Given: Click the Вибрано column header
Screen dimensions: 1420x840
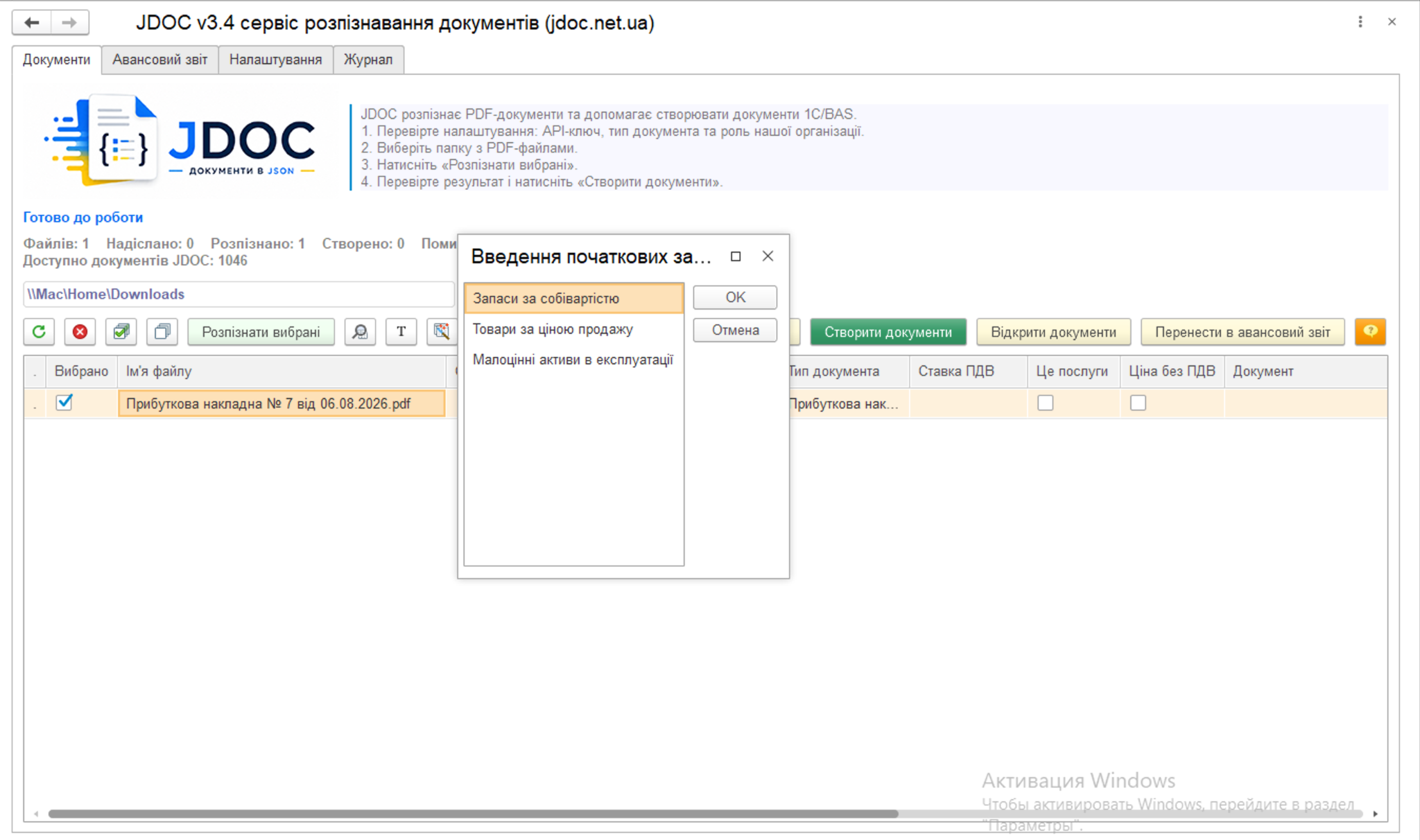Looking at the screenshot, I should [x=81, y=371].
